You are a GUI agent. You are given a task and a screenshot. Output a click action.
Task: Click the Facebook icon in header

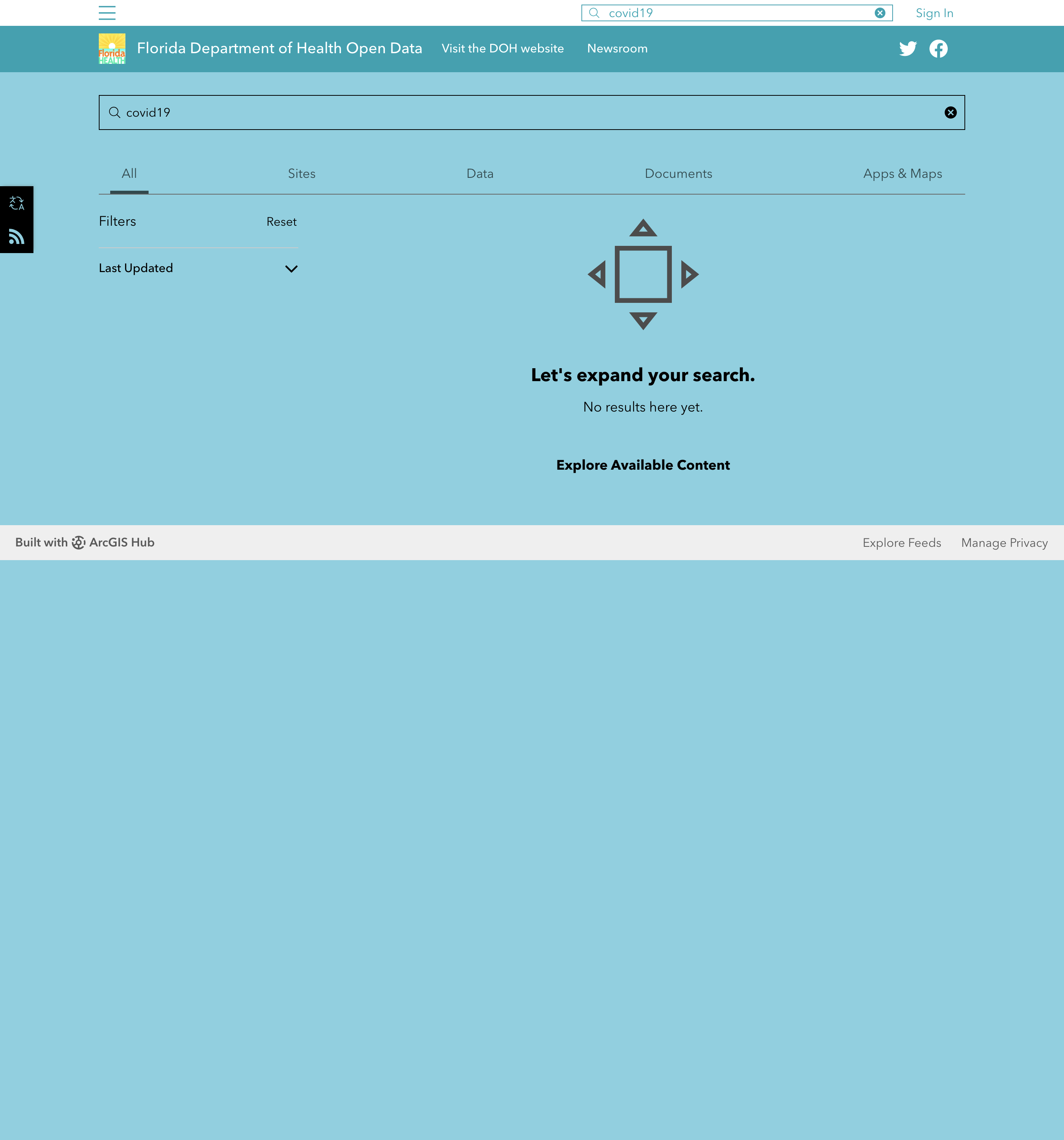click(938, 49)
